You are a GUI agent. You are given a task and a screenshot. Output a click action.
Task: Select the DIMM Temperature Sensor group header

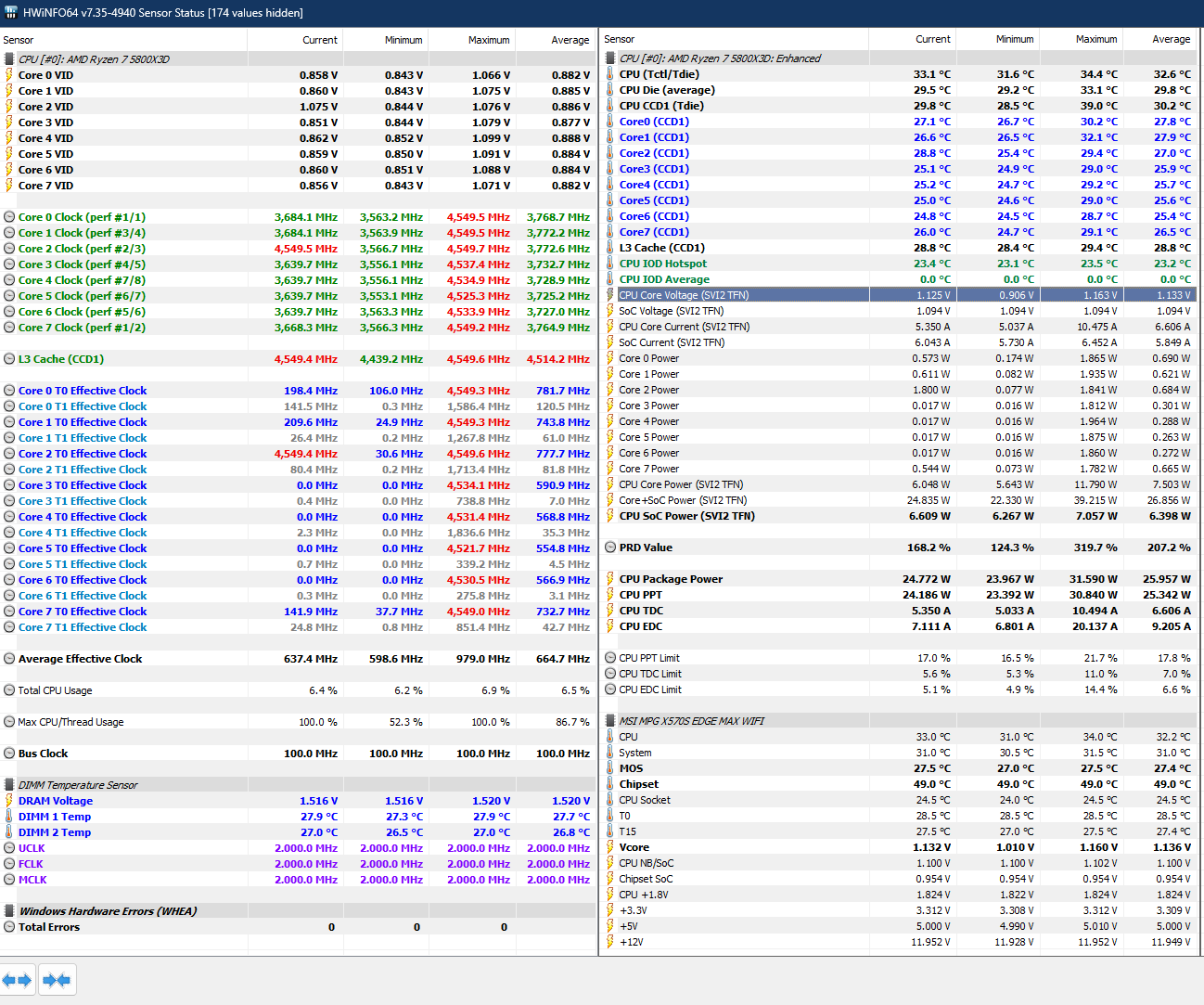[x=298, y=785]
